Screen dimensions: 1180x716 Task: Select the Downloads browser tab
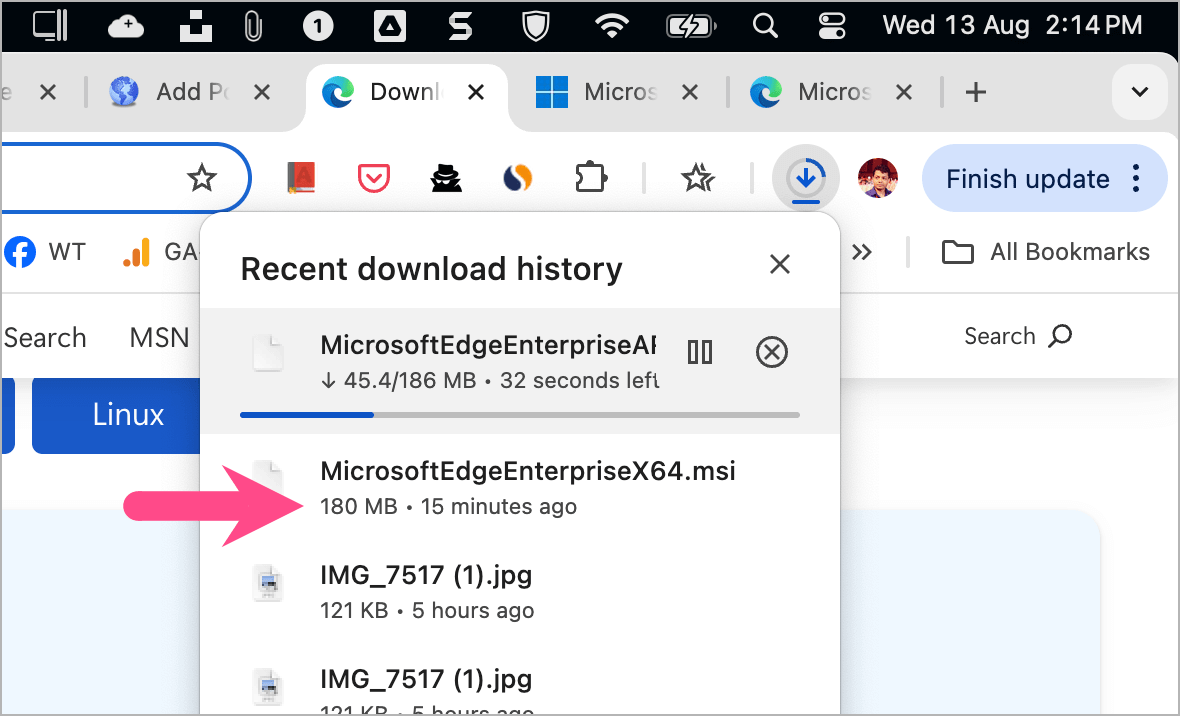pos(400,92)
